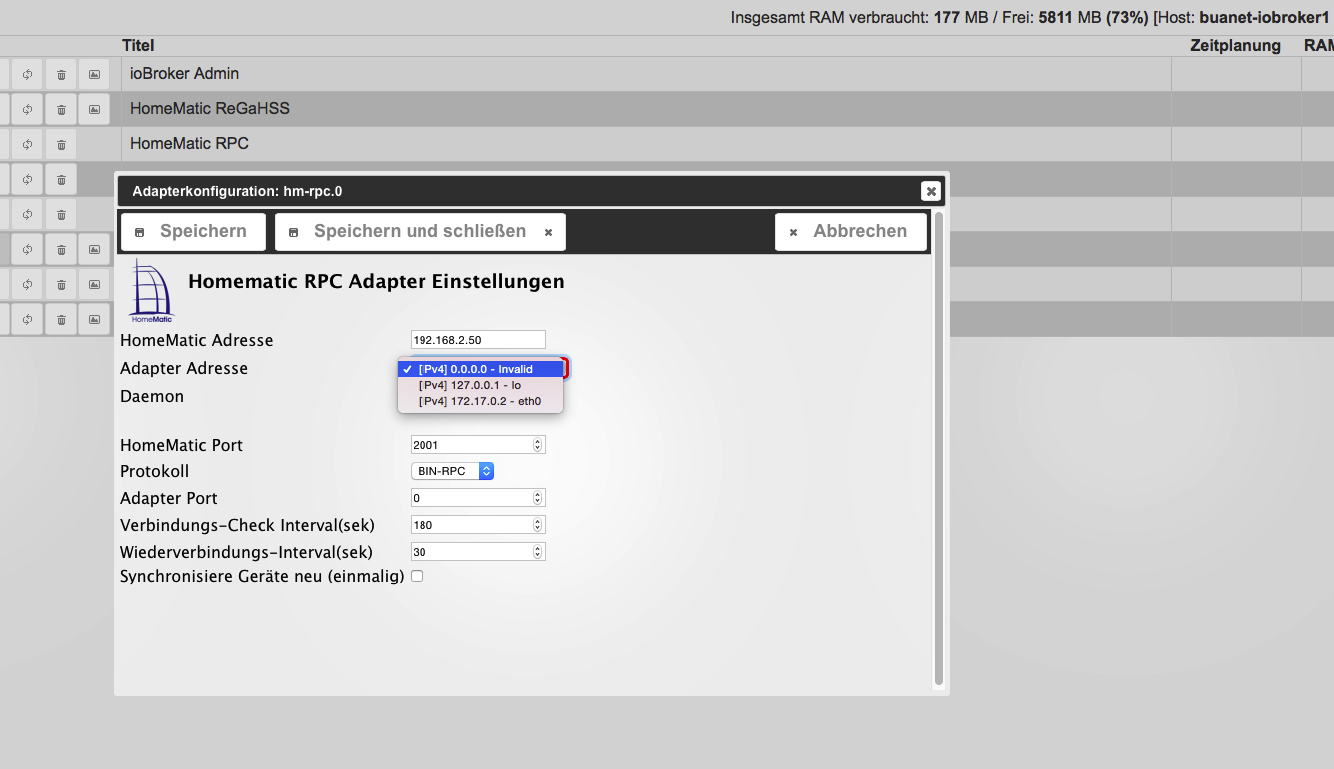This screenshot has height=769, width=1334.
Task: Cancel with the Abbrechen button
Action: coord(851,232)
